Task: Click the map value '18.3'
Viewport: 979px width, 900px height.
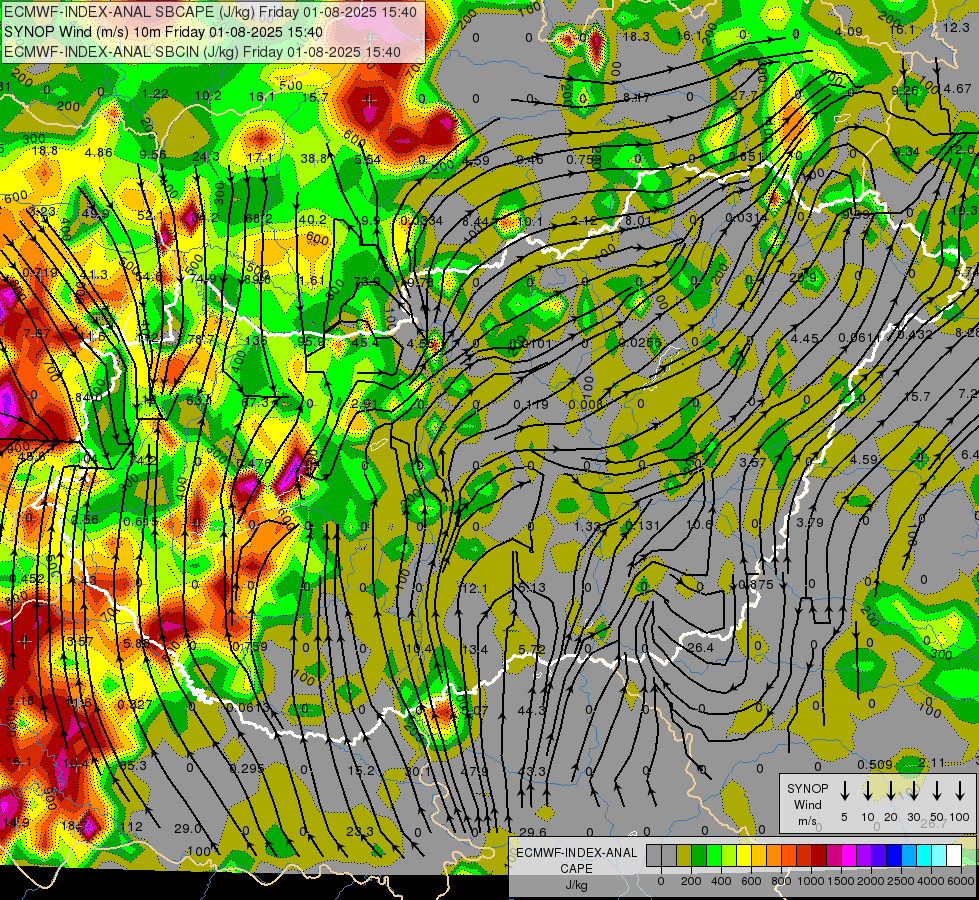Action: (636, 37)
